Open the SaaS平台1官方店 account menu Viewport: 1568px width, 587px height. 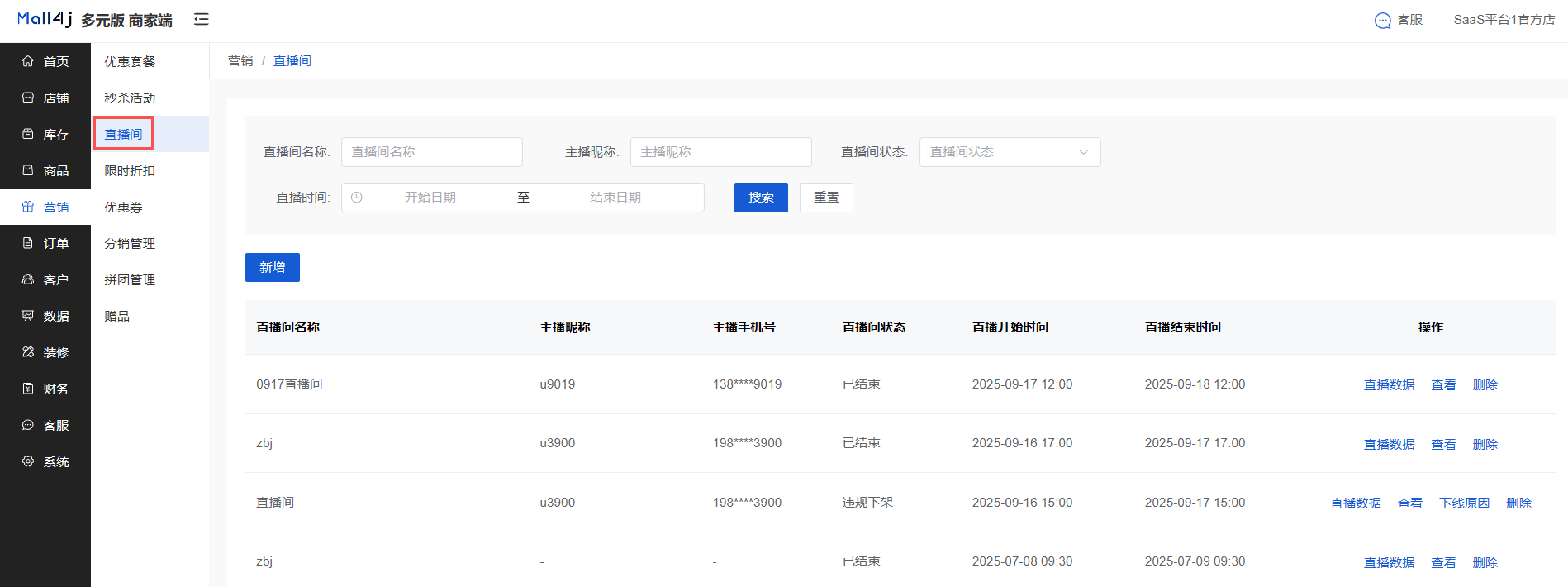tap(1504, 20)
